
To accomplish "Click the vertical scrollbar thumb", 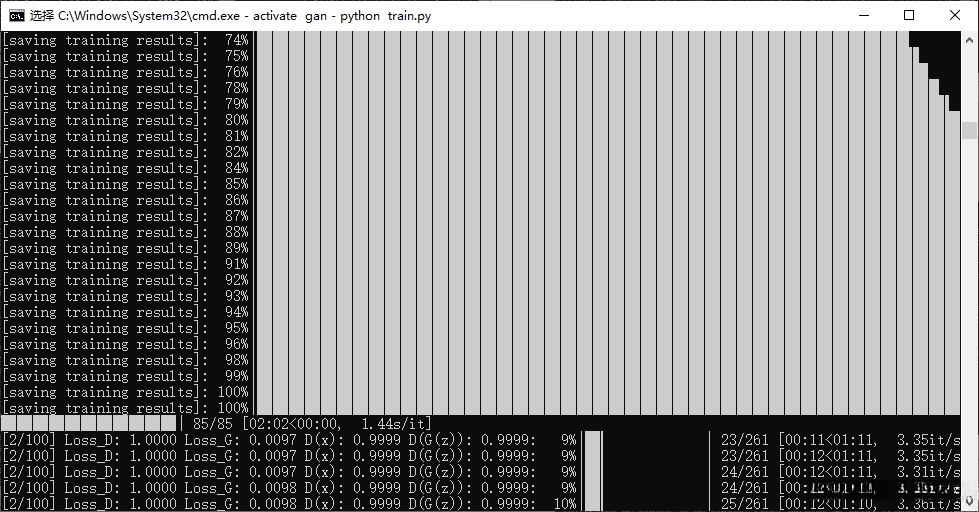I will click(x=970, y=130).
